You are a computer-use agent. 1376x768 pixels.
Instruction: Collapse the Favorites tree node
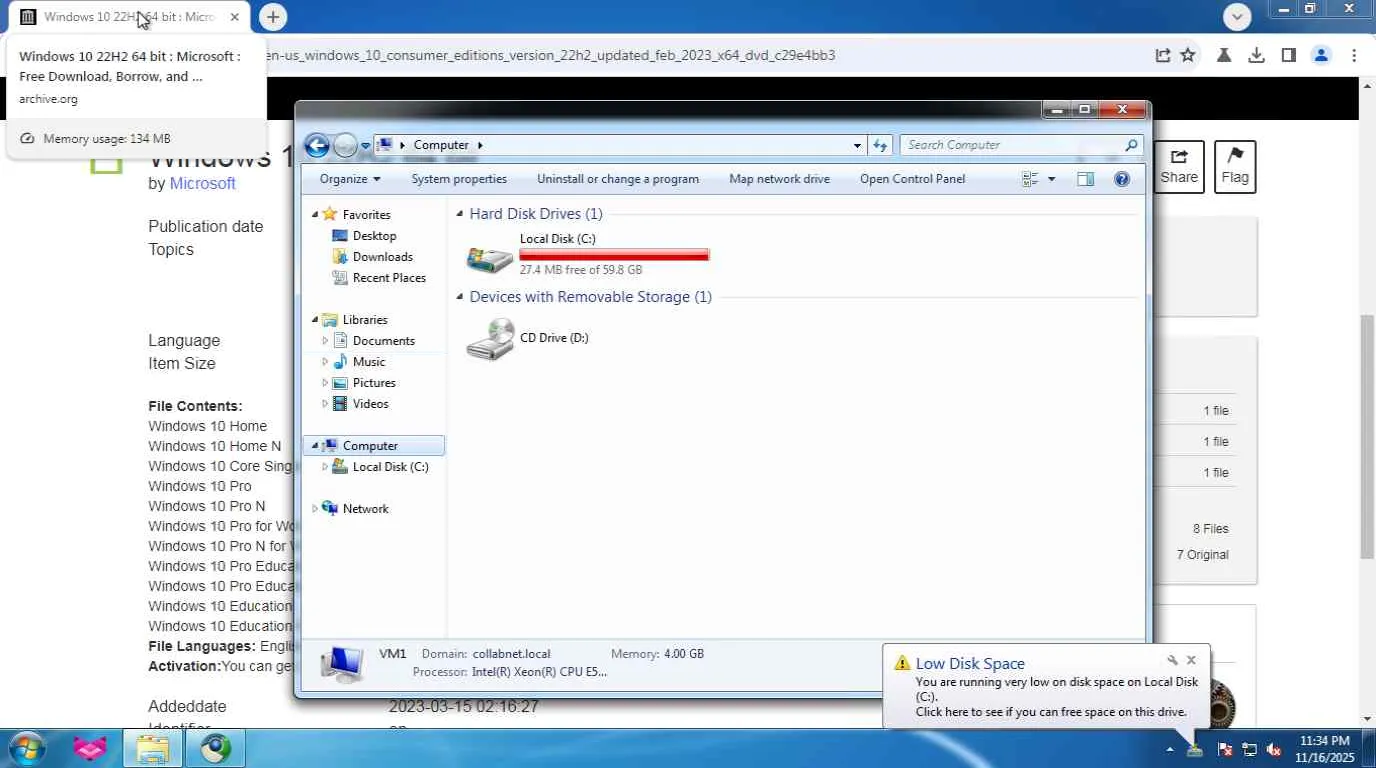point(315,215)
